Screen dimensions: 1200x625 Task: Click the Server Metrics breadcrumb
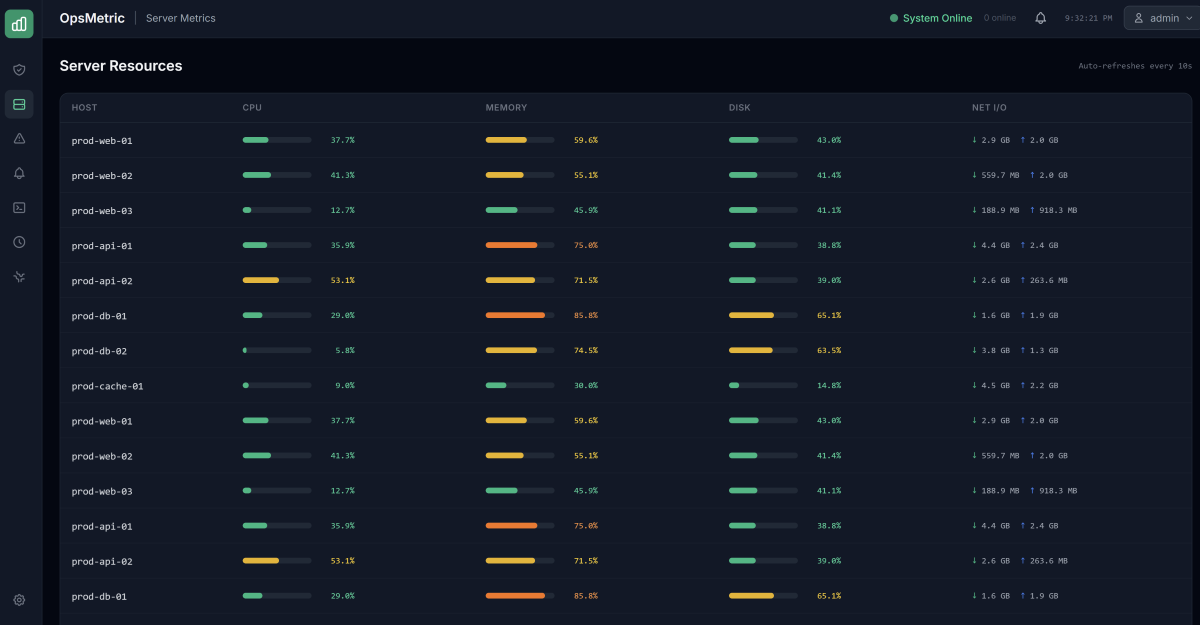click(x=180, y=17)
